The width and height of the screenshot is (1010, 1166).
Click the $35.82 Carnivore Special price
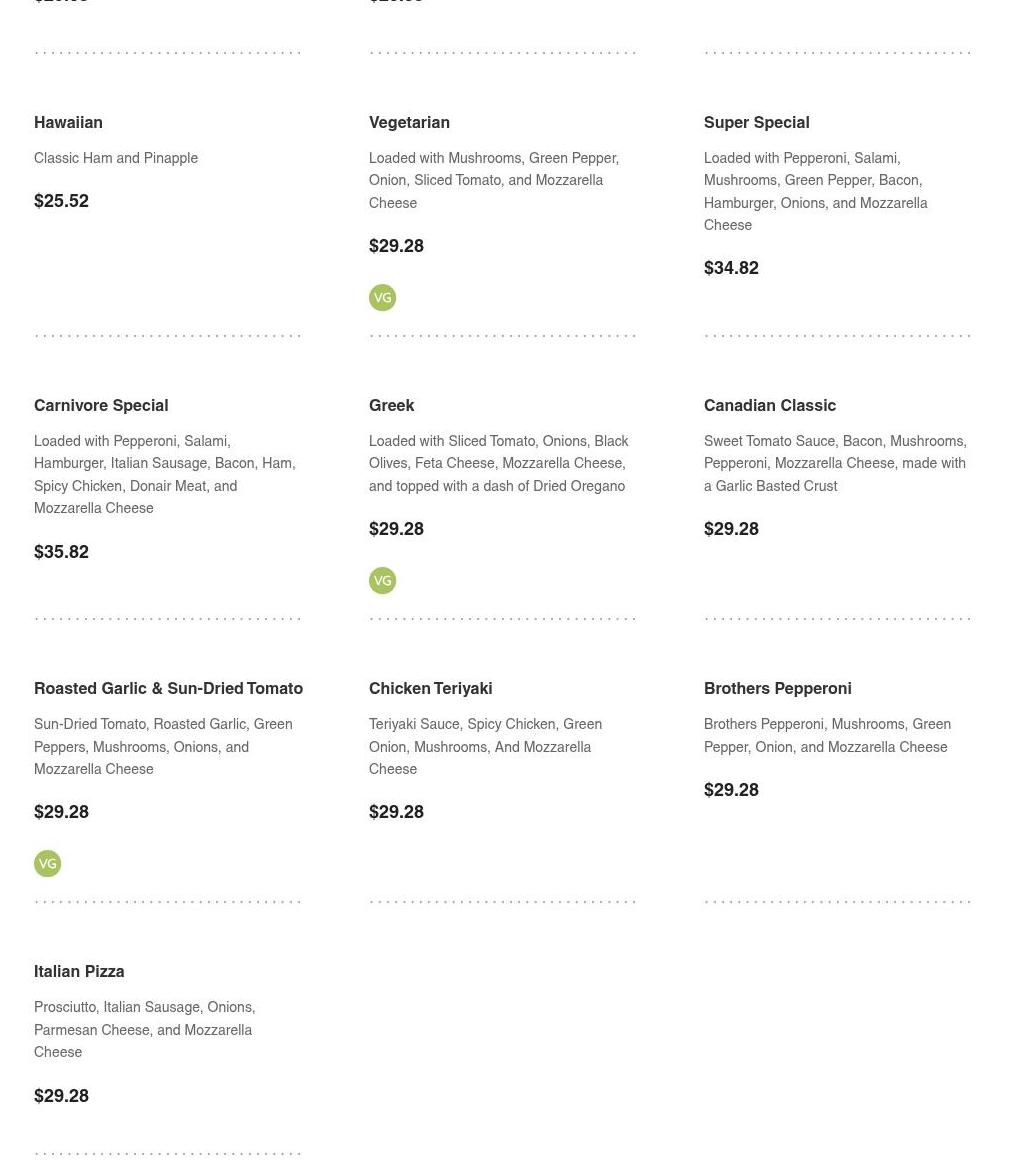[x=61, y=552]
